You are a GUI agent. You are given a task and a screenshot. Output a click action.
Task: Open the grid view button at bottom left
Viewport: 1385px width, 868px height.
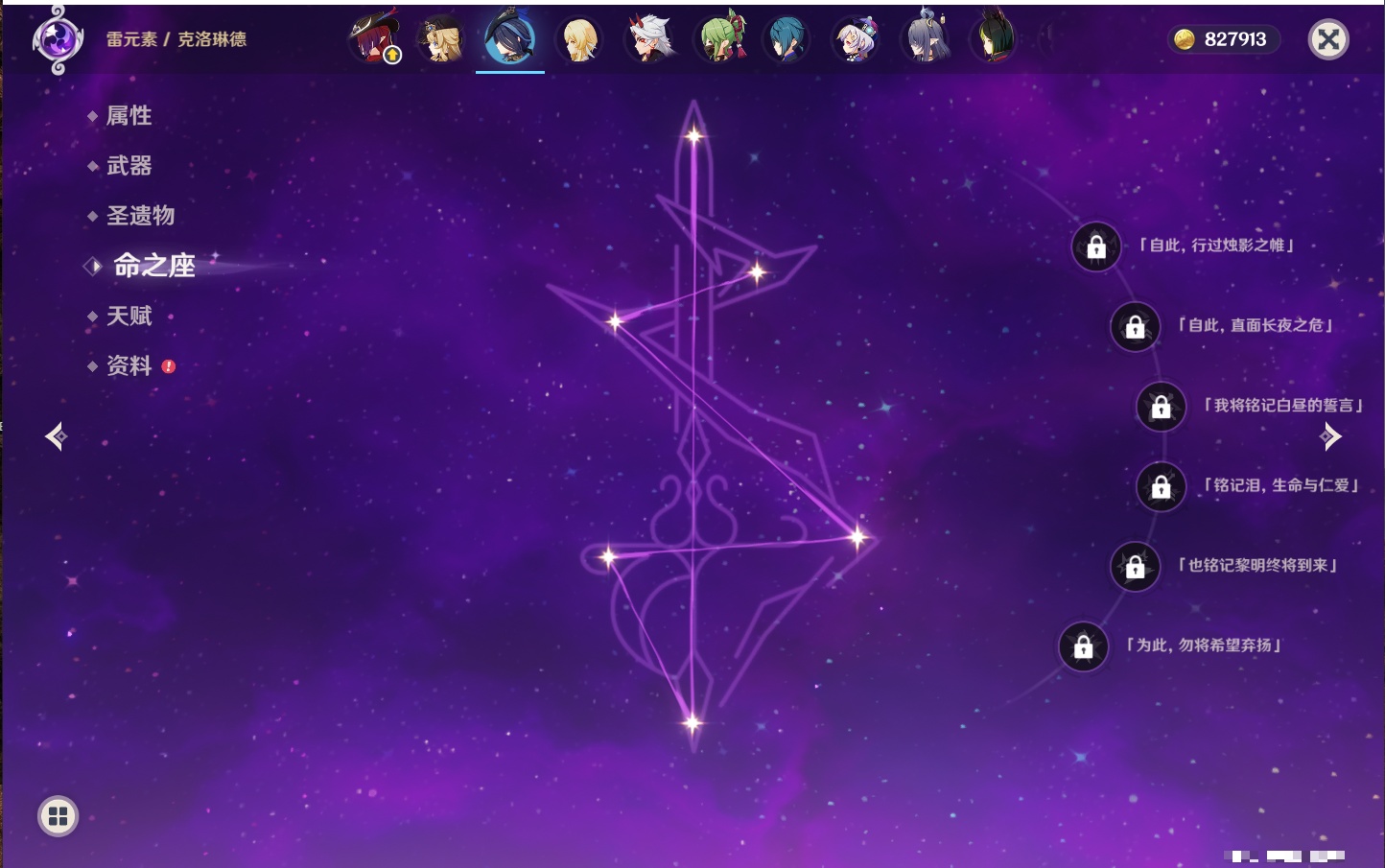click(58, 816)
